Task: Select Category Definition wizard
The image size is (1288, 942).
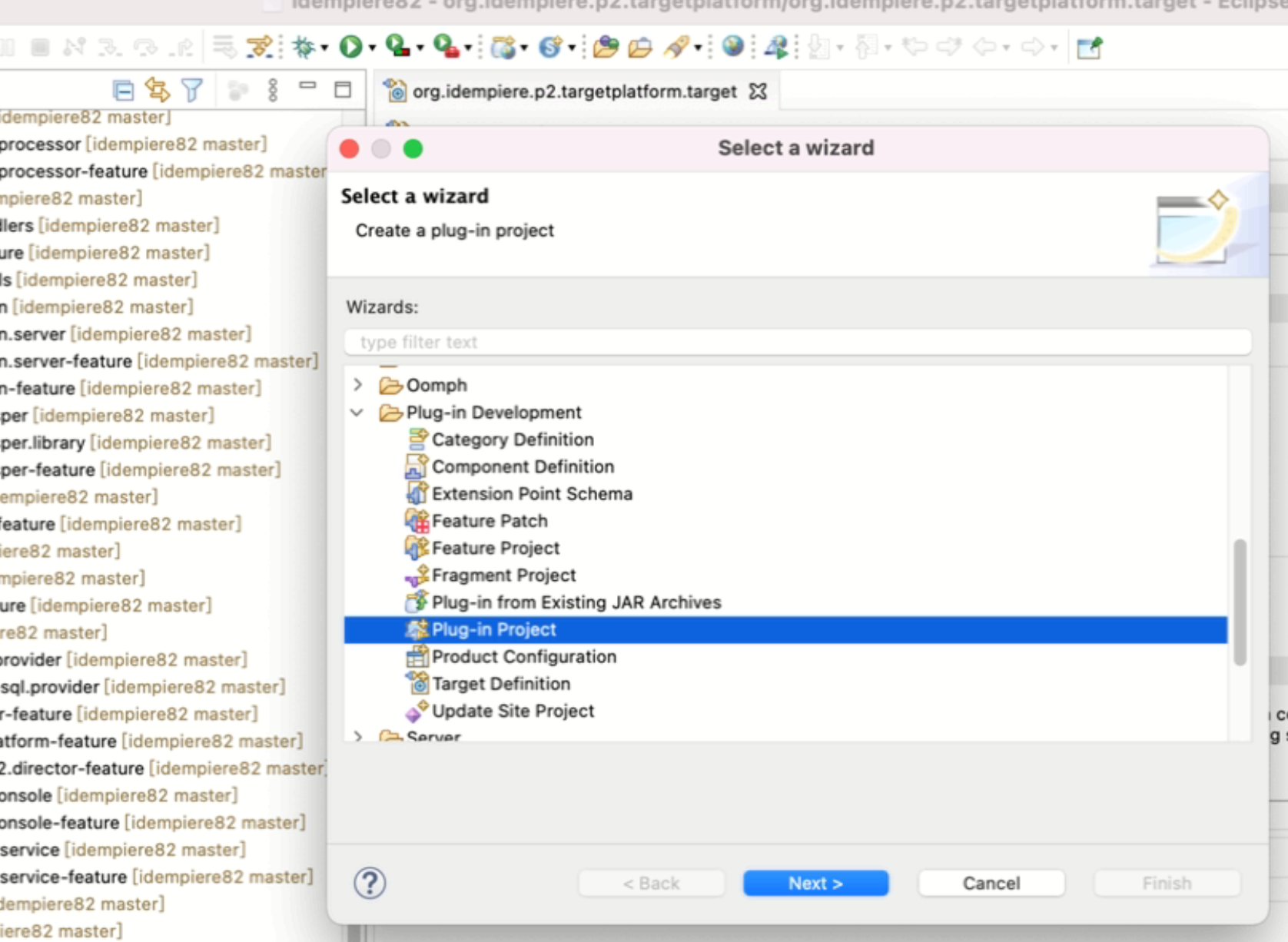Action: point(500,439)
